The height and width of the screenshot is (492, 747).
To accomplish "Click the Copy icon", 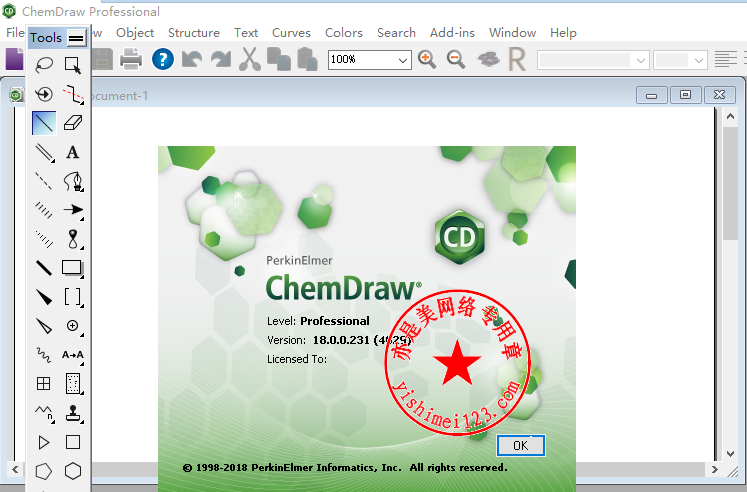I will click(279, 60).
